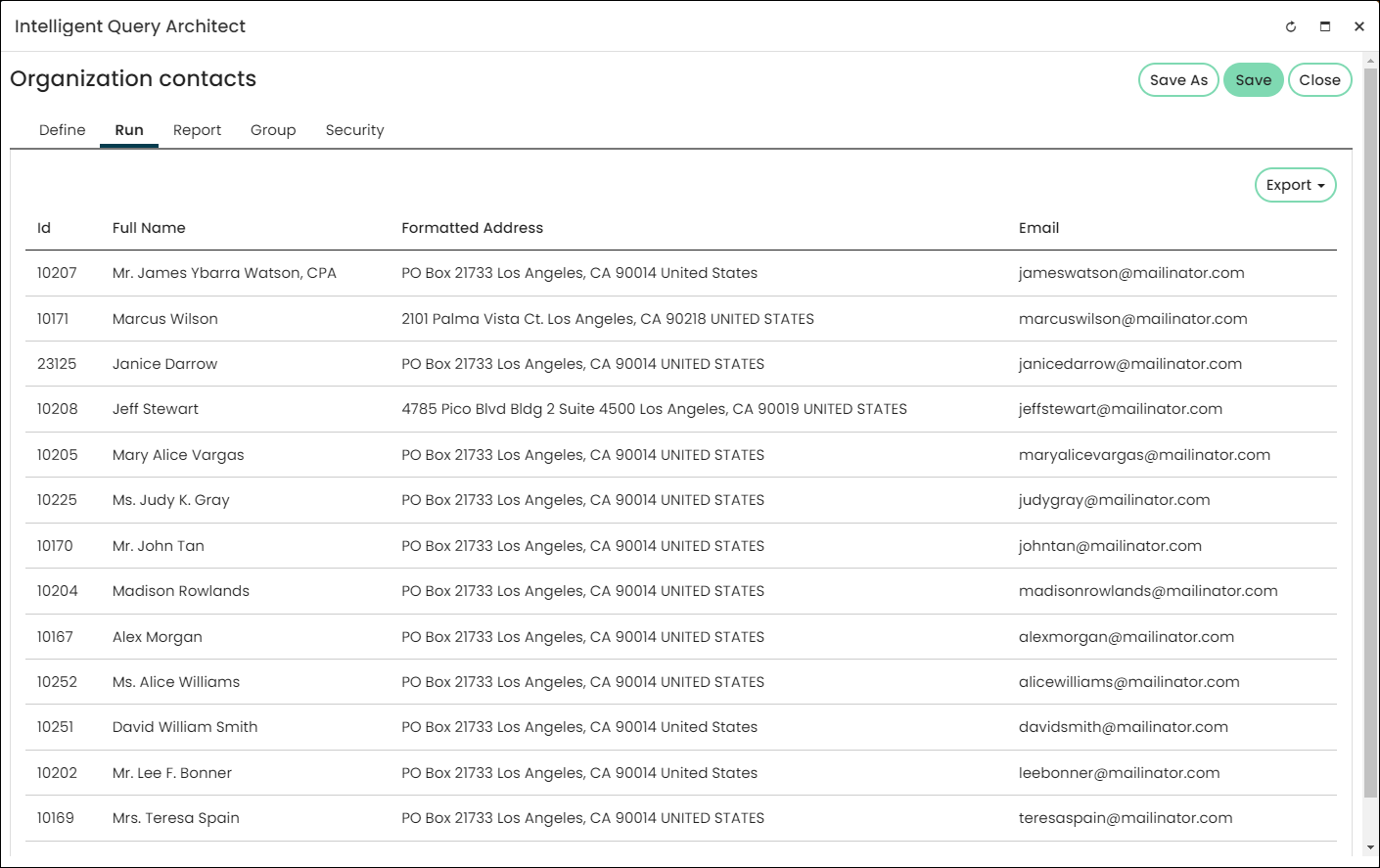Click the Email column header
Viewport: 1380px width, 868px height.
pyautogui.click(x=1038, y=228)
